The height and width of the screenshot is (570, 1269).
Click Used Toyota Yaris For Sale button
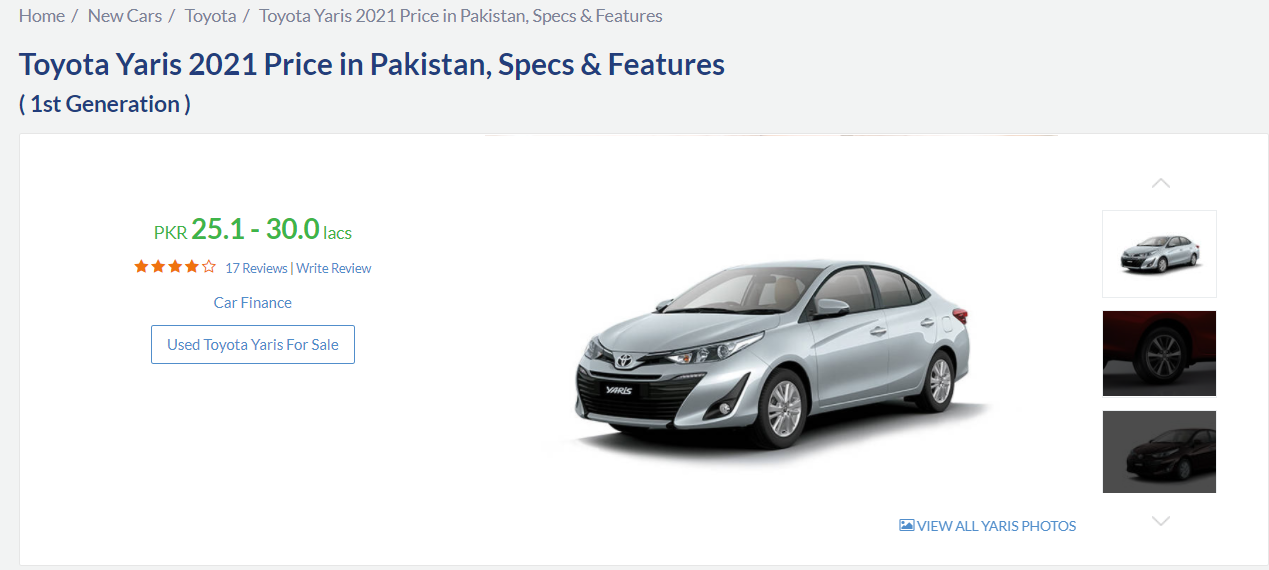[253, 344]
